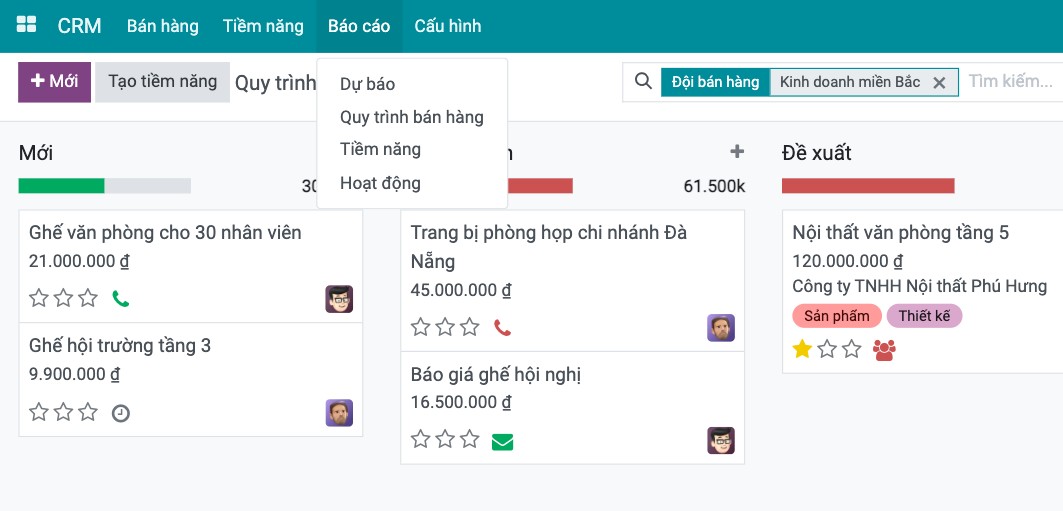Click the Đề xuất column header
Screen dimensions: 1063x511
pos(816,152)
